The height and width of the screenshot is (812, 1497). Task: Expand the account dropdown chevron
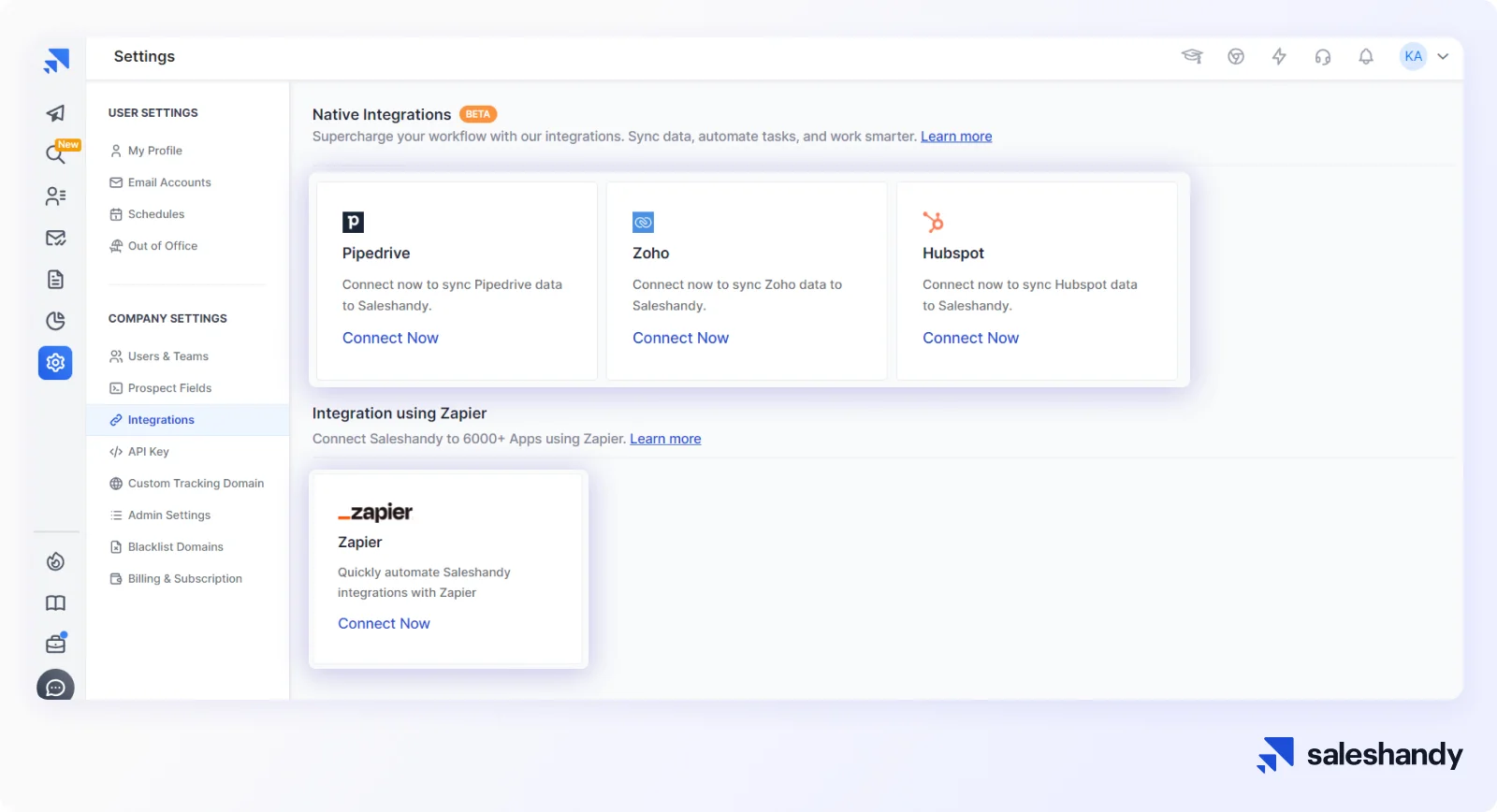(1443, 56)
